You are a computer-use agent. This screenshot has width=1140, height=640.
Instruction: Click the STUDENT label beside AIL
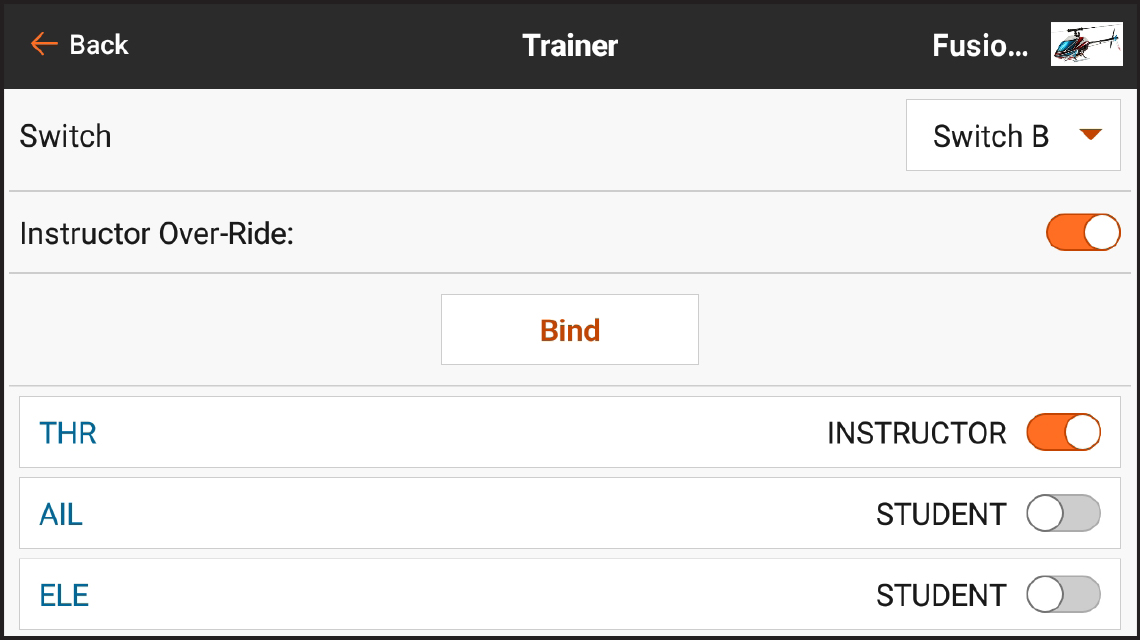coord(941,513)
